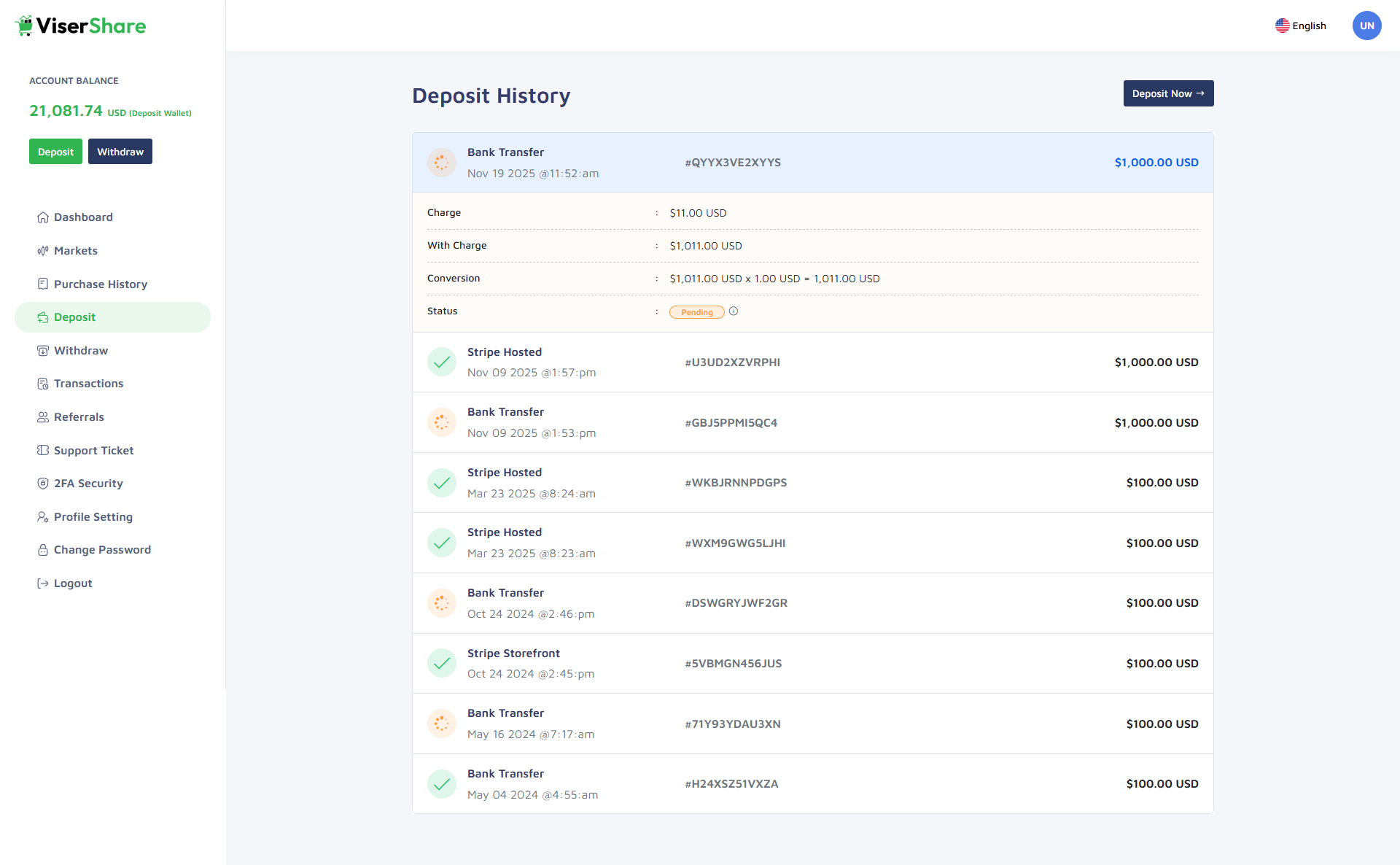Click the Markets candlestick chart icon
This screenshot has height=865, width=1400.
tap(43, 251)
